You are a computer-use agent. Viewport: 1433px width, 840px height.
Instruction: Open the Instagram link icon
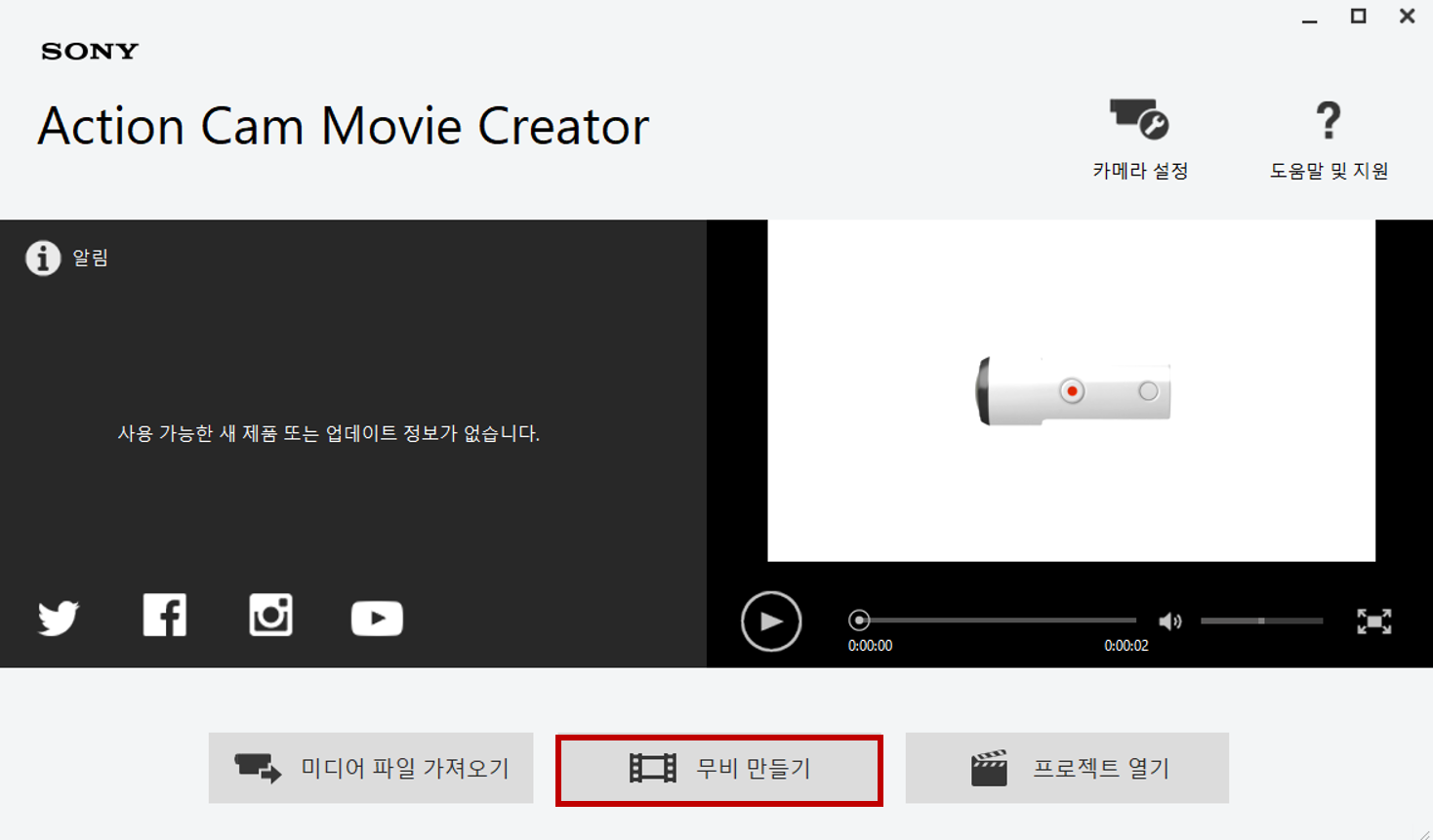click(x=270, y=616)
